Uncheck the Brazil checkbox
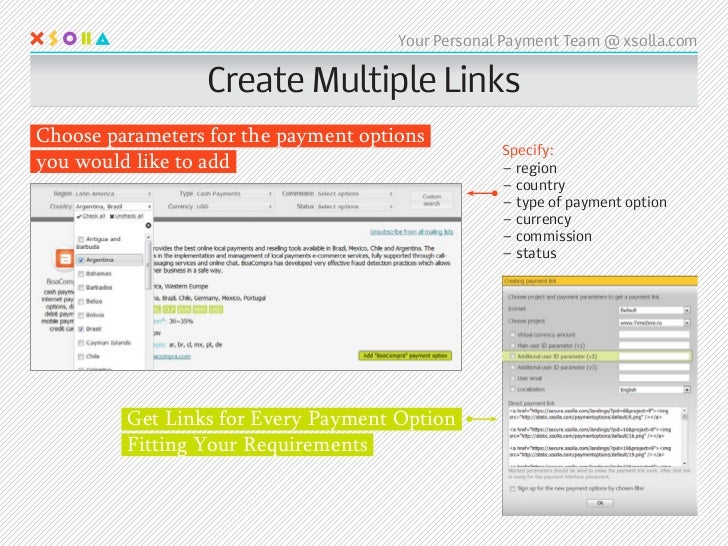This screenshot has width=728, height=546. [81, 329]
